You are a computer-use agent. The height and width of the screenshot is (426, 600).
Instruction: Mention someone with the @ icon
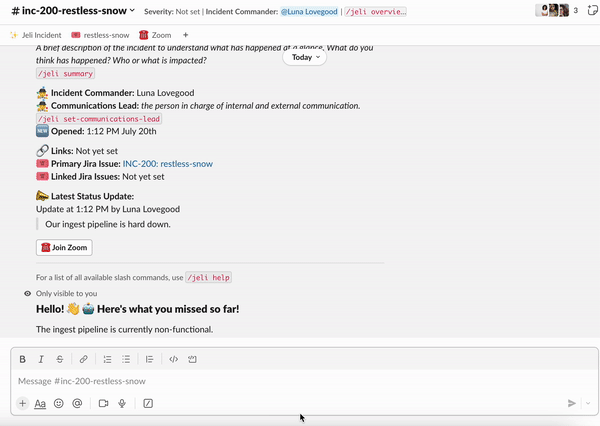tap(77, 403)
